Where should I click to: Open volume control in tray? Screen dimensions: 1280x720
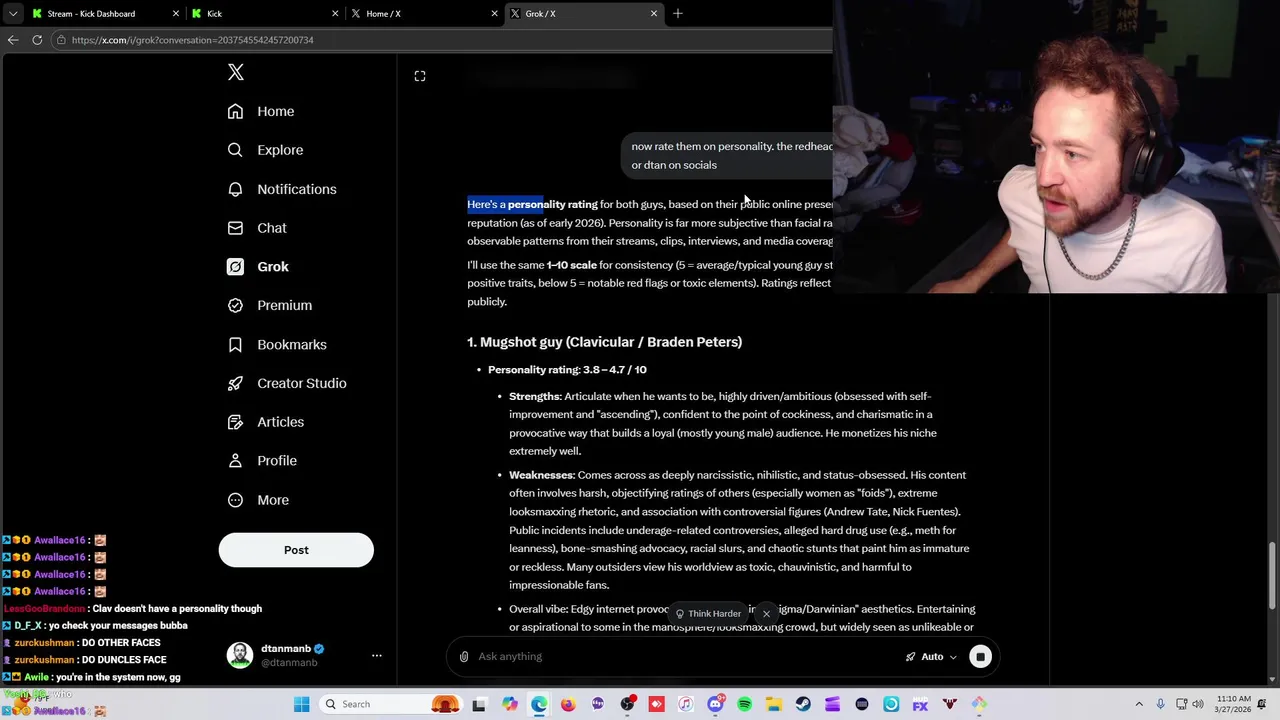click(1198, 704)
